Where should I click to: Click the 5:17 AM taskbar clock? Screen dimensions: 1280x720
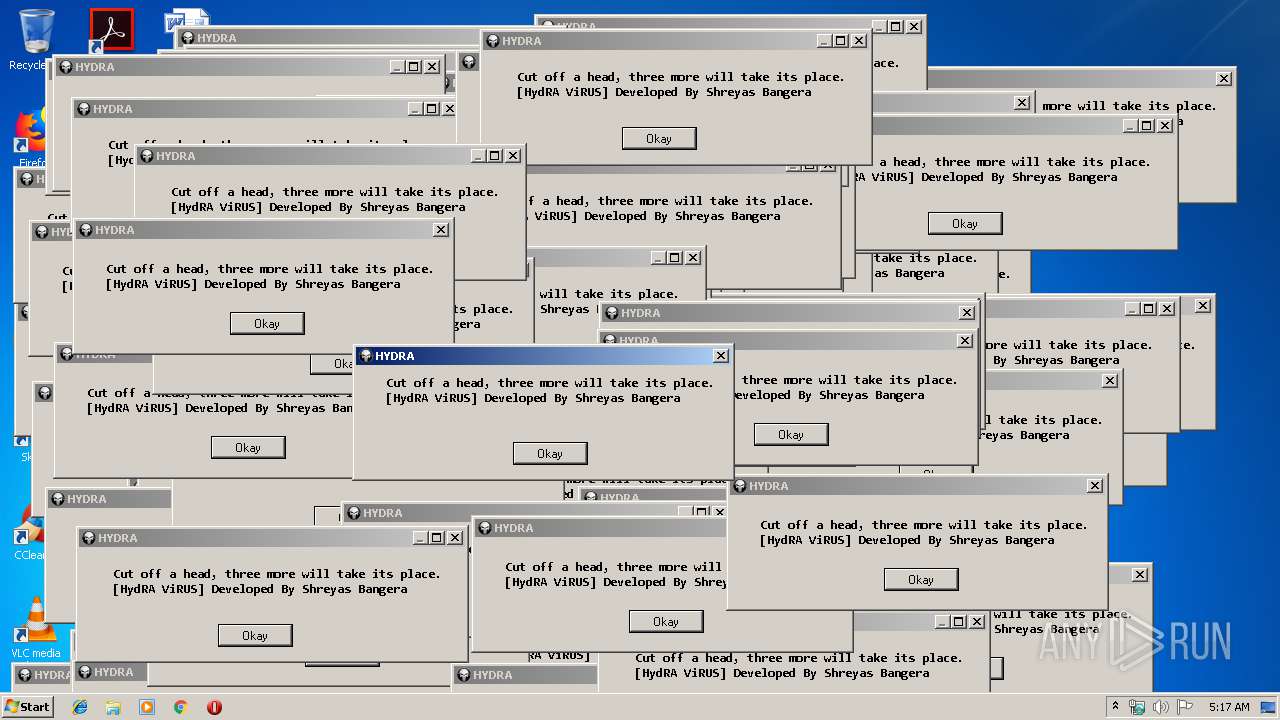coord(1229,707)
